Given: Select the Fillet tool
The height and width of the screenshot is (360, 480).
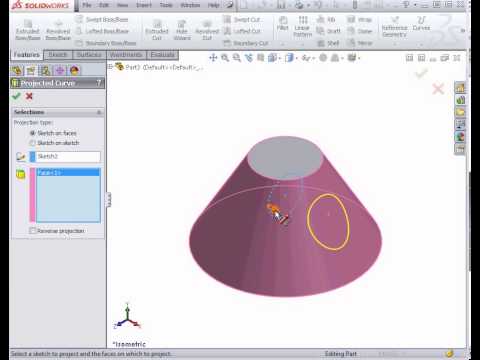Looking at the screenshot, I should point(283,23).
